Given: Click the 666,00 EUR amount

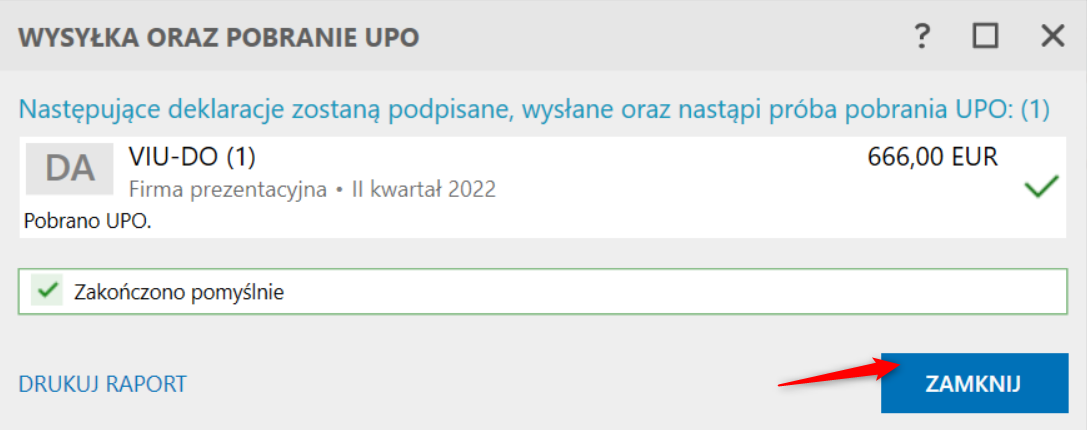Looking at the screenshot, I should [932, 157].
